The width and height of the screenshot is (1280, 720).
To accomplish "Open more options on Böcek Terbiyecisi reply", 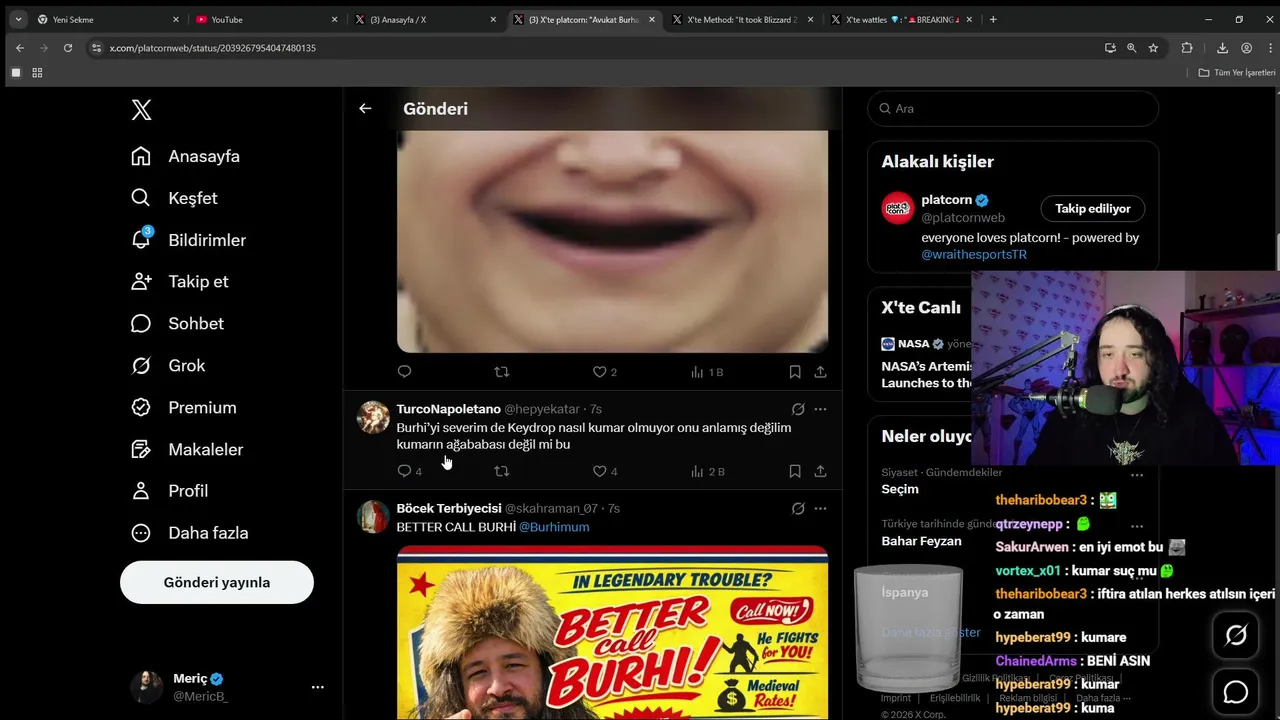I will coord(820,508).
